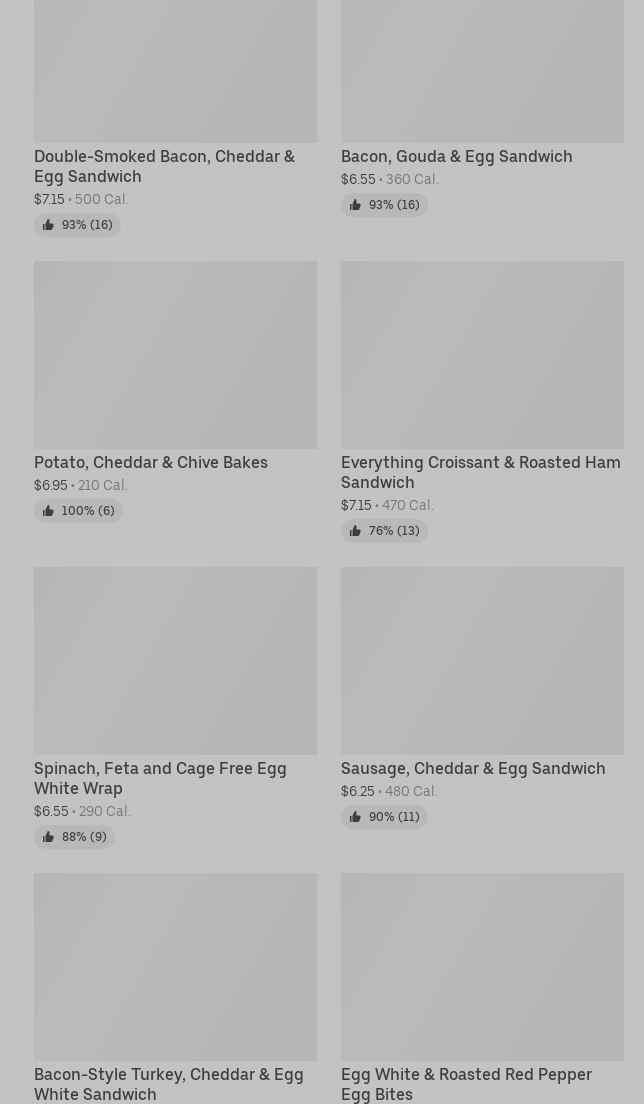This screenshot has height=1104, width=644.
Task: Click the Potato, Cheddar & Chive Bakes image
Action: (x=175, y=355)
